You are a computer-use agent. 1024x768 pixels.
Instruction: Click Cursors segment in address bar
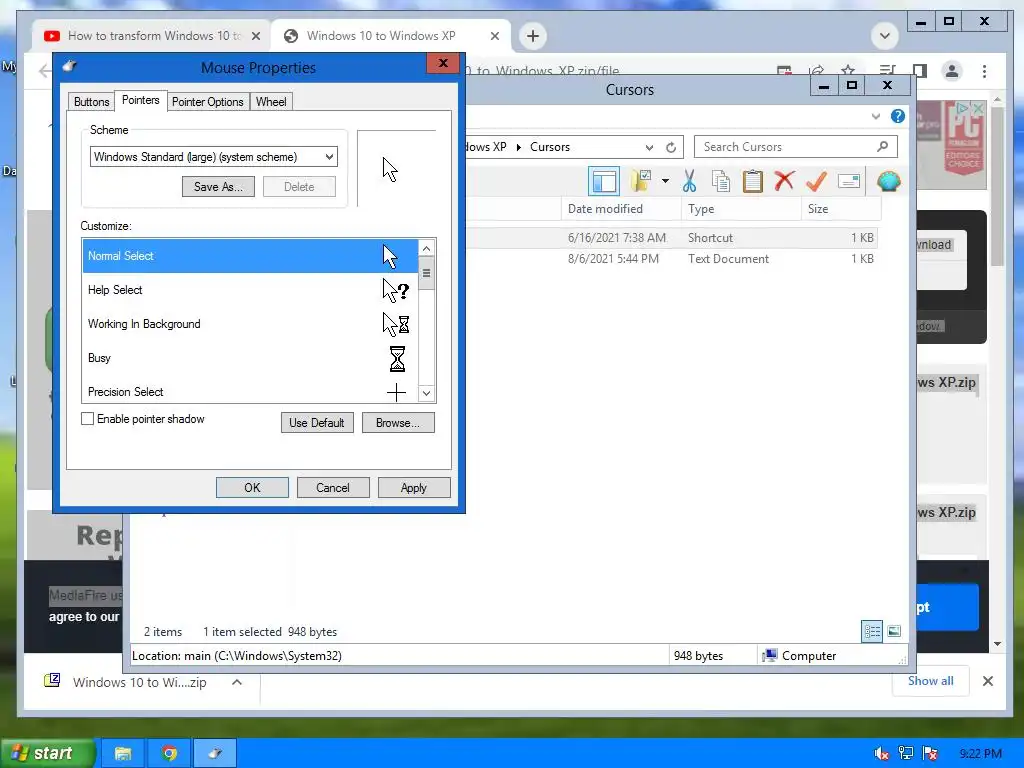point(550,147)
